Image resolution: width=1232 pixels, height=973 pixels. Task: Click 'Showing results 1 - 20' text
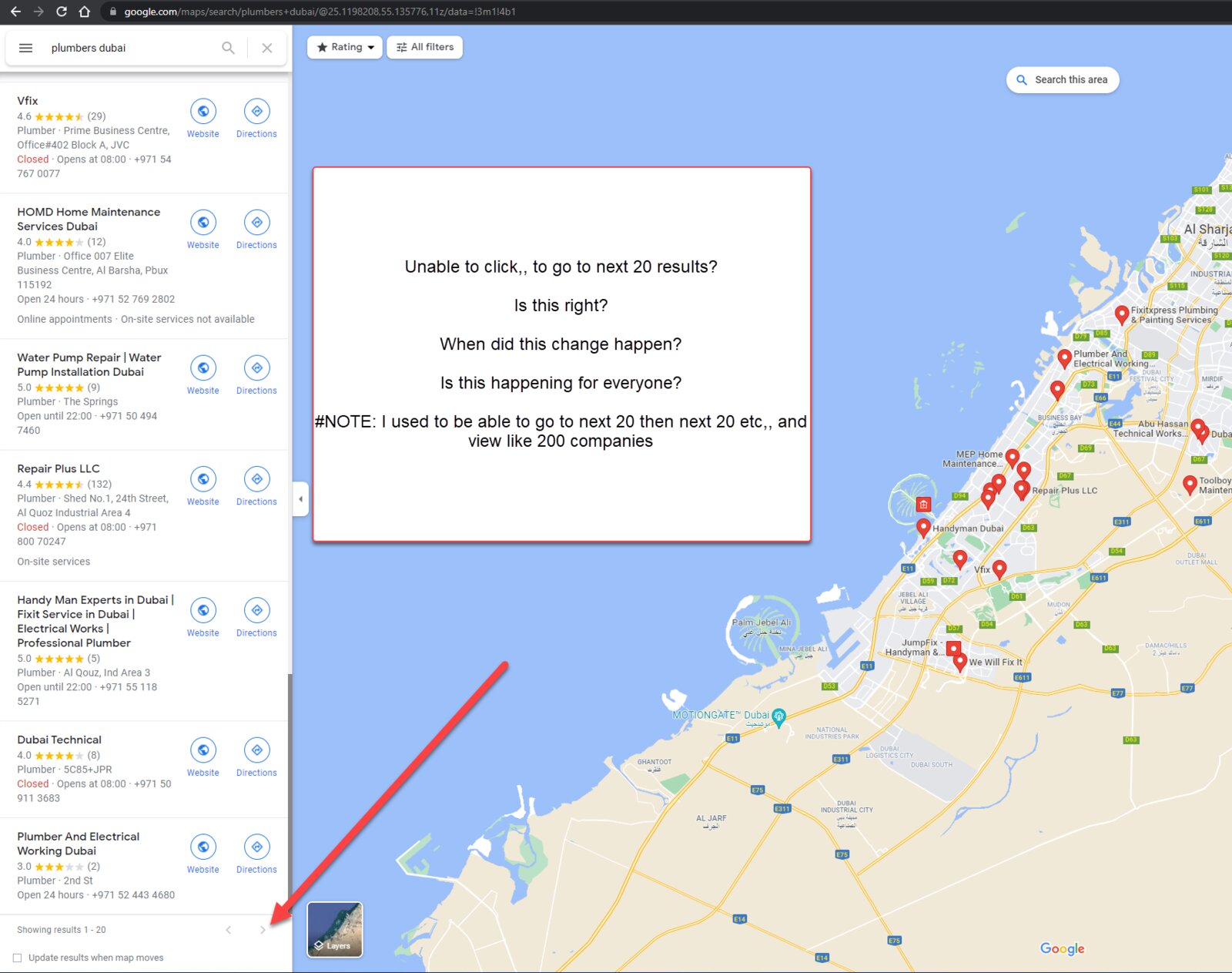click(x=62, y=930)
